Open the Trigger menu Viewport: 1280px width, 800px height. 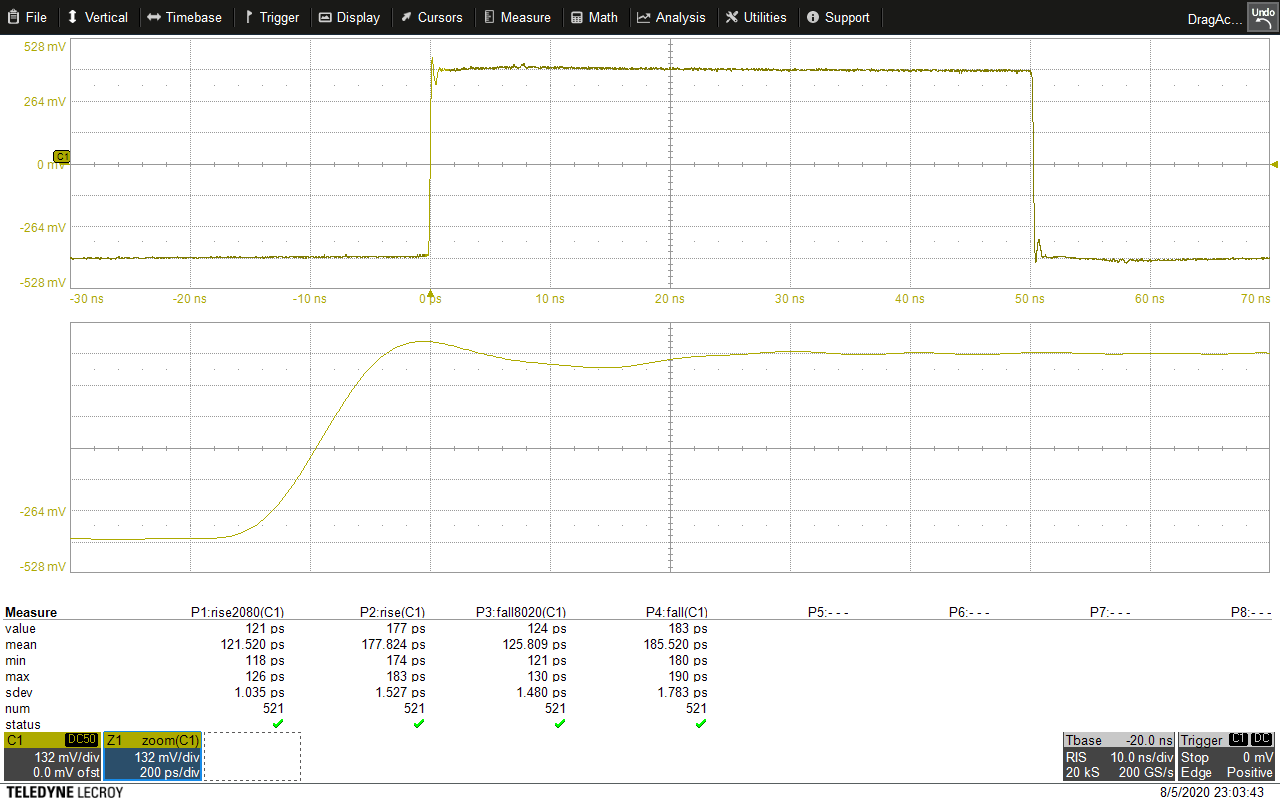[272, 17]
